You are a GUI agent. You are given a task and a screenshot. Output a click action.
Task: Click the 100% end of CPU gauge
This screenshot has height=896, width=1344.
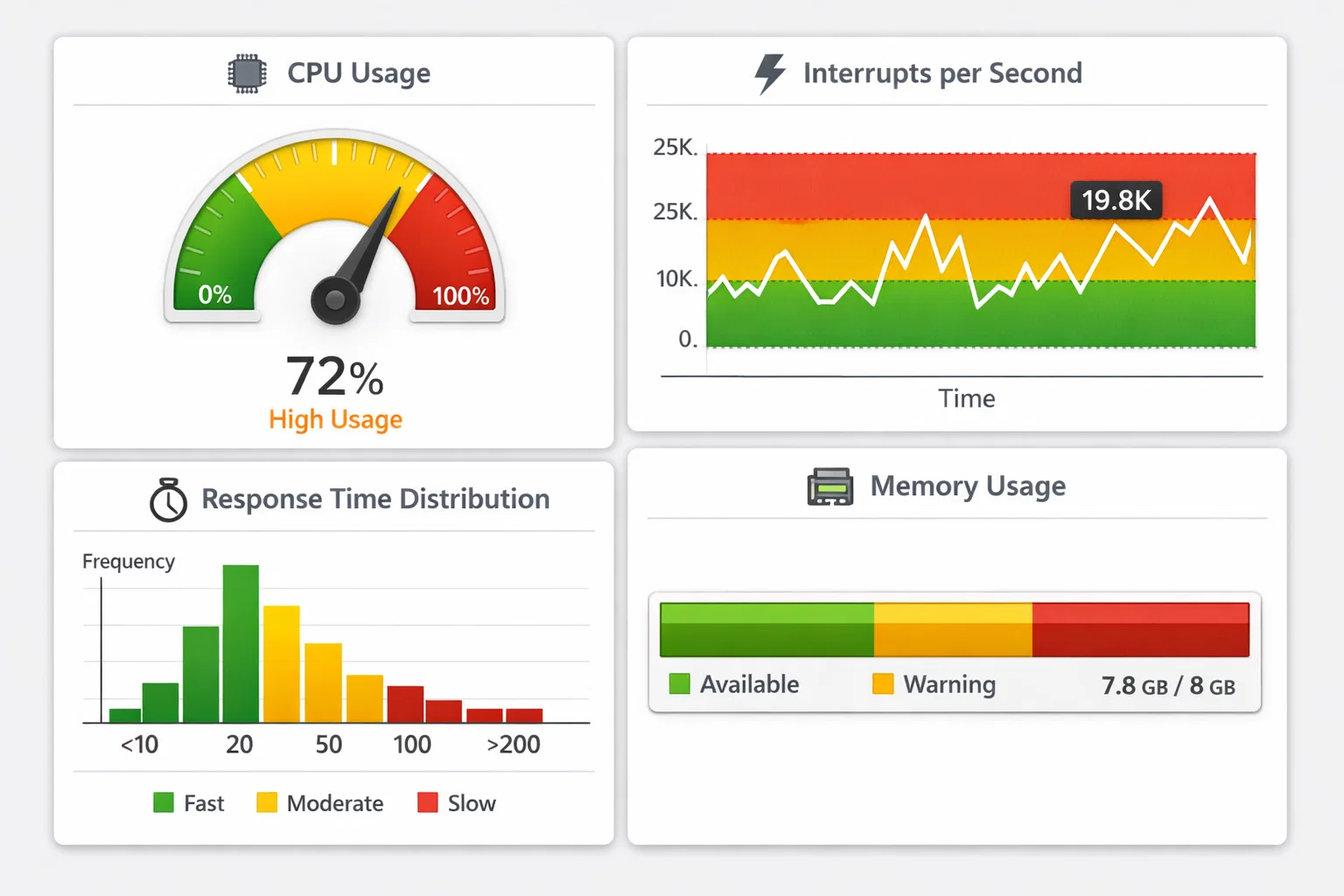pyautogui.click(x=460, y=296)
